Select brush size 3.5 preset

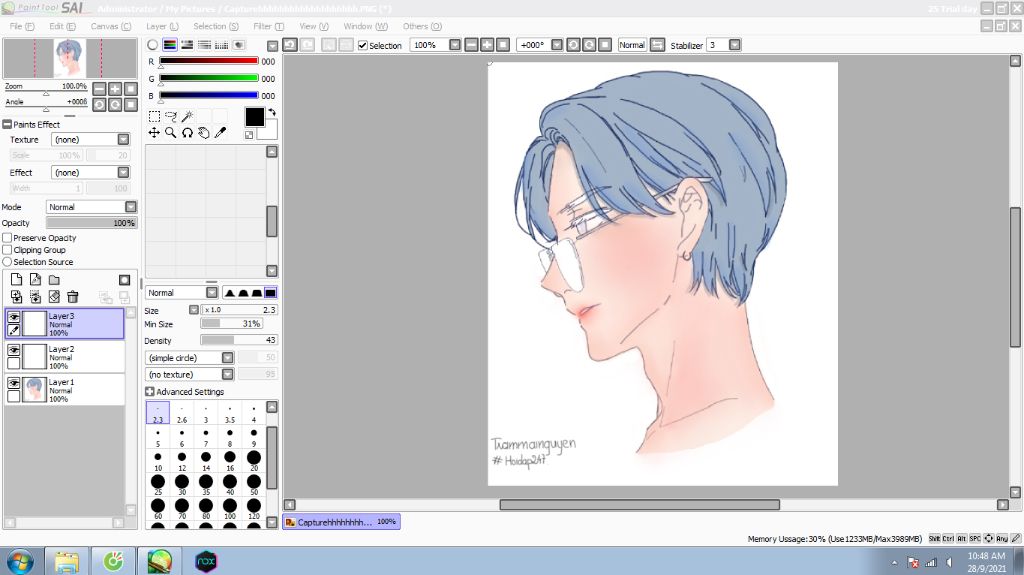point(230,413)
